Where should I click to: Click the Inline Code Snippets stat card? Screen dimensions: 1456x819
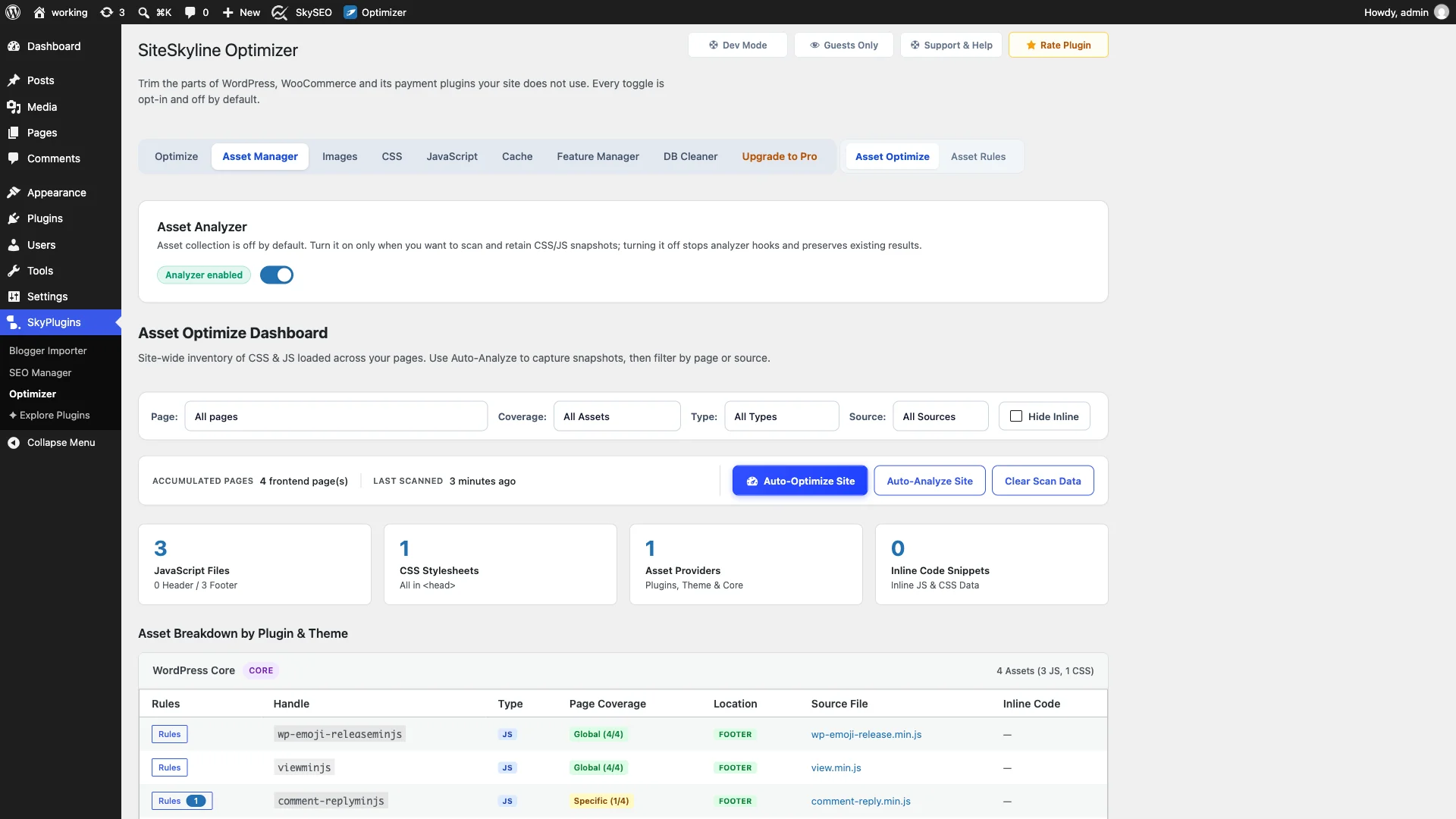pos(992,565)
